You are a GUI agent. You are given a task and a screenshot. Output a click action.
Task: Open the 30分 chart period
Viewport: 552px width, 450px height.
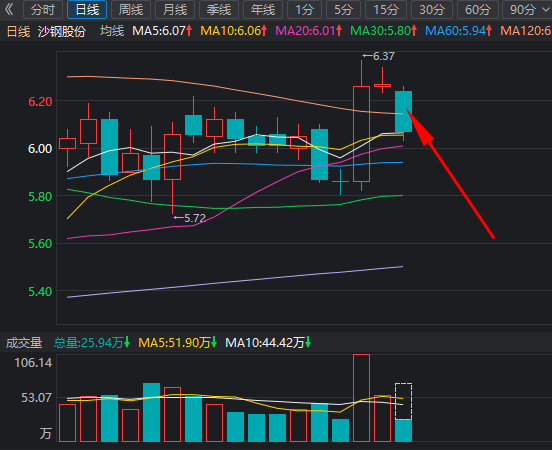[x=432, y=10]
